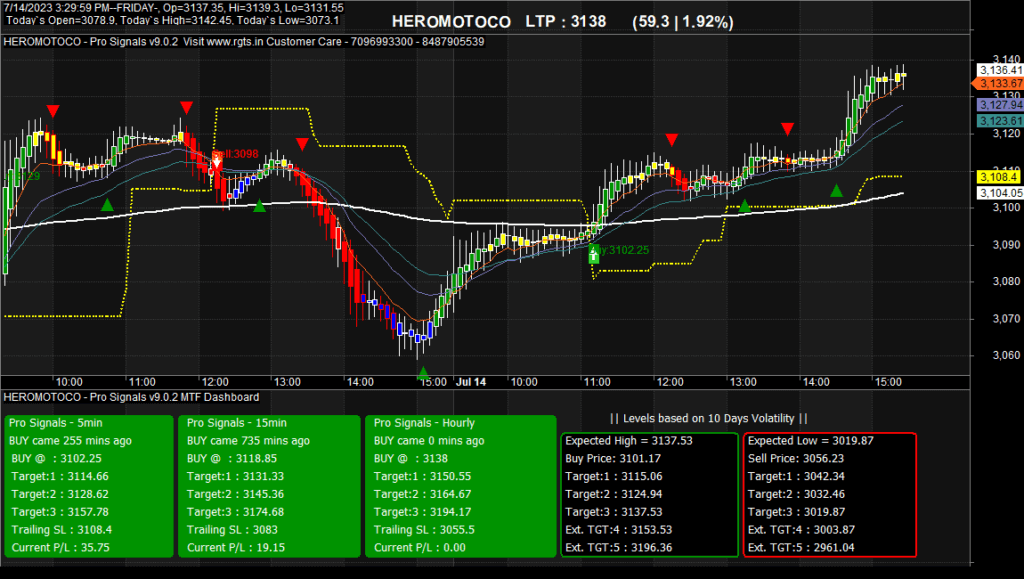Click the teal 3,123.61 price tag
The image size is (1024, 579).
(x=1000, y=121)
